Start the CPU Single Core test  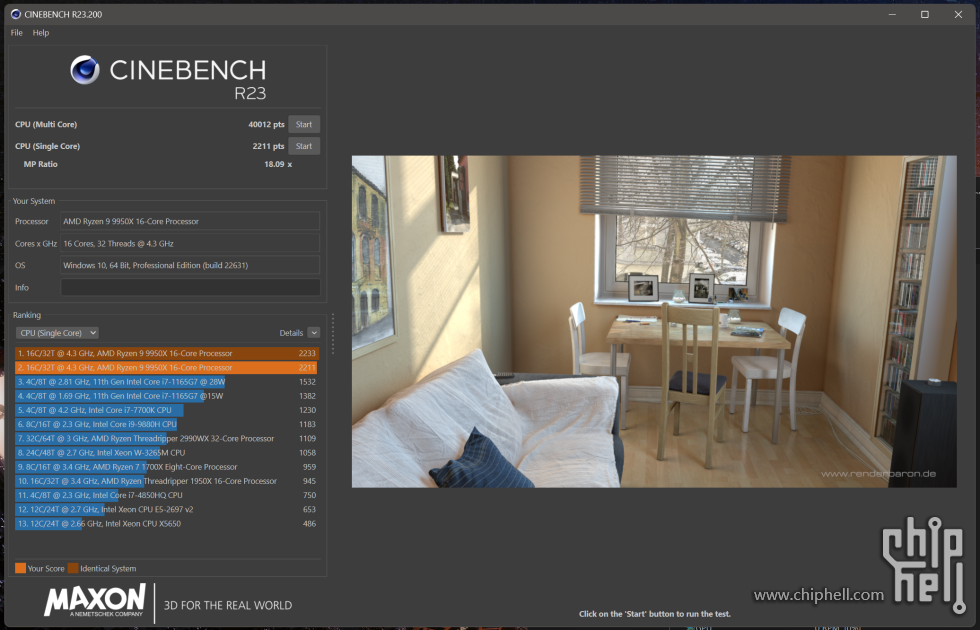304,146
